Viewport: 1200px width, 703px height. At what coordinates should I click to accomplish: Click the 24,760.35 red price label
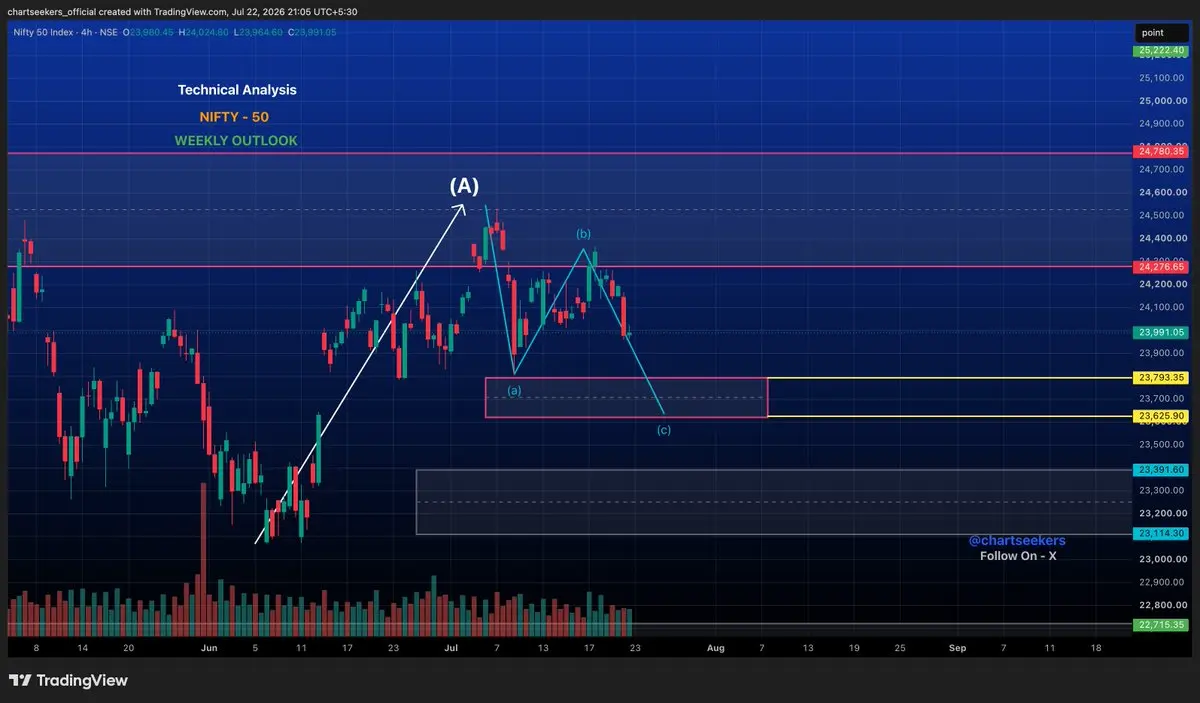[x=1159, y=152]
